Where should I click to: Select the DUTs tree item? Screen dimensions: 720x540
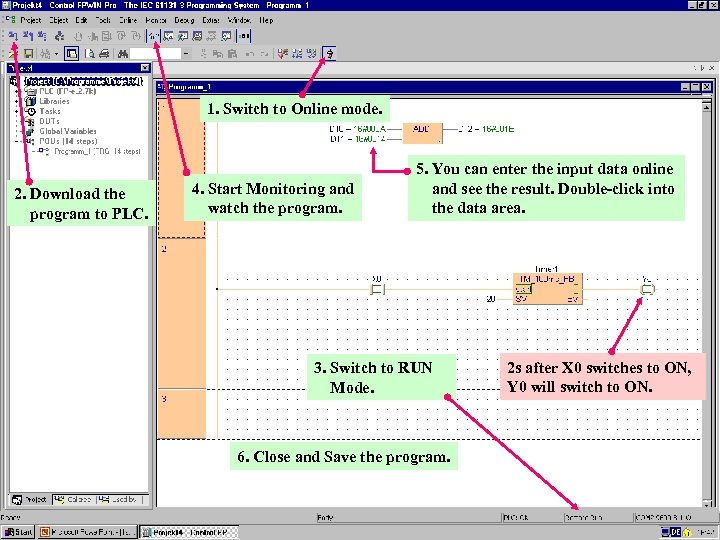(49, 121)
